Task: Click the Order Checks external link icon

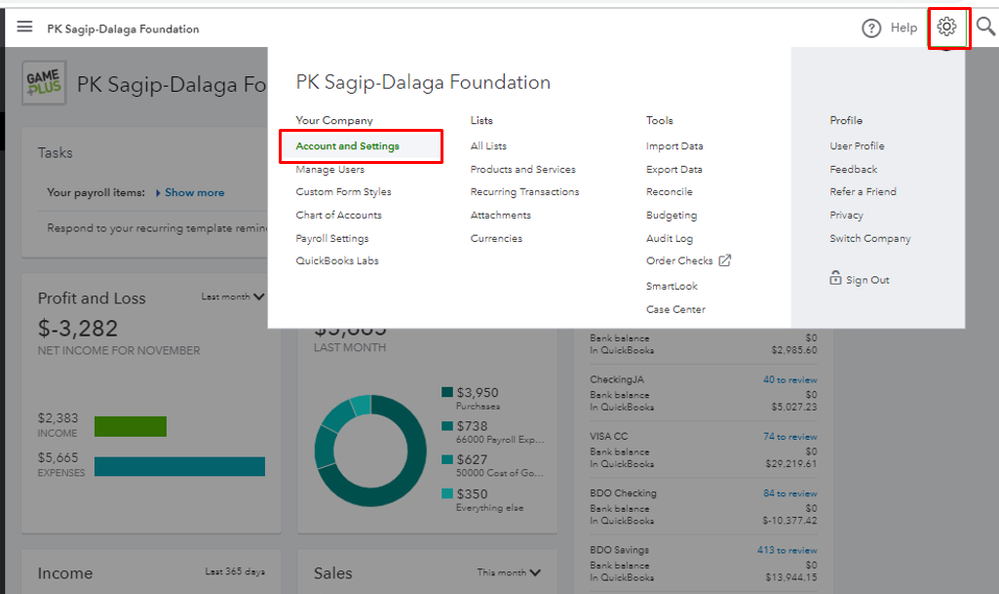Action: 725,261
